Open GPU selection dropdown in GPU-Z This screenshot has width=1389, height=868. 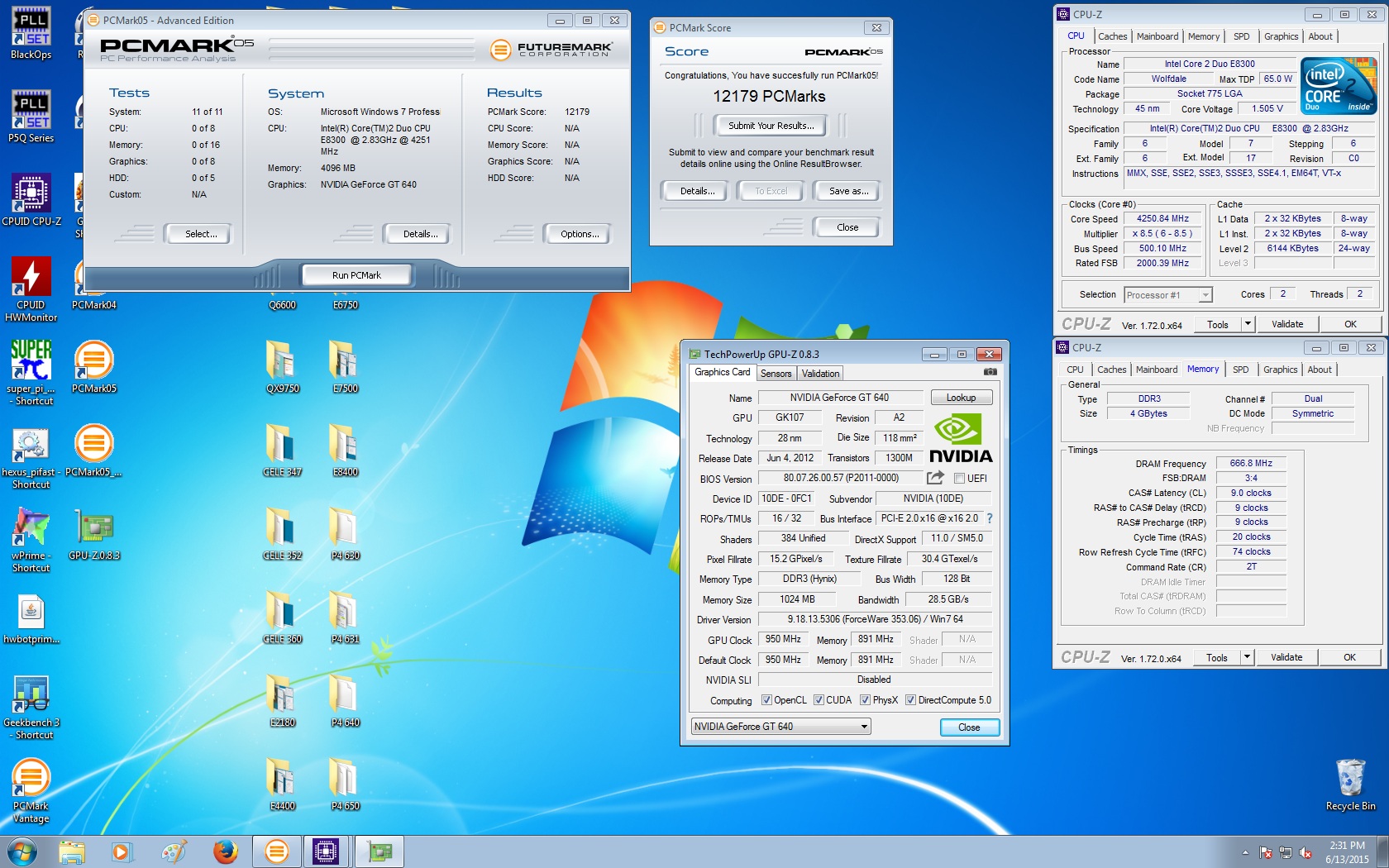[780, 727]
